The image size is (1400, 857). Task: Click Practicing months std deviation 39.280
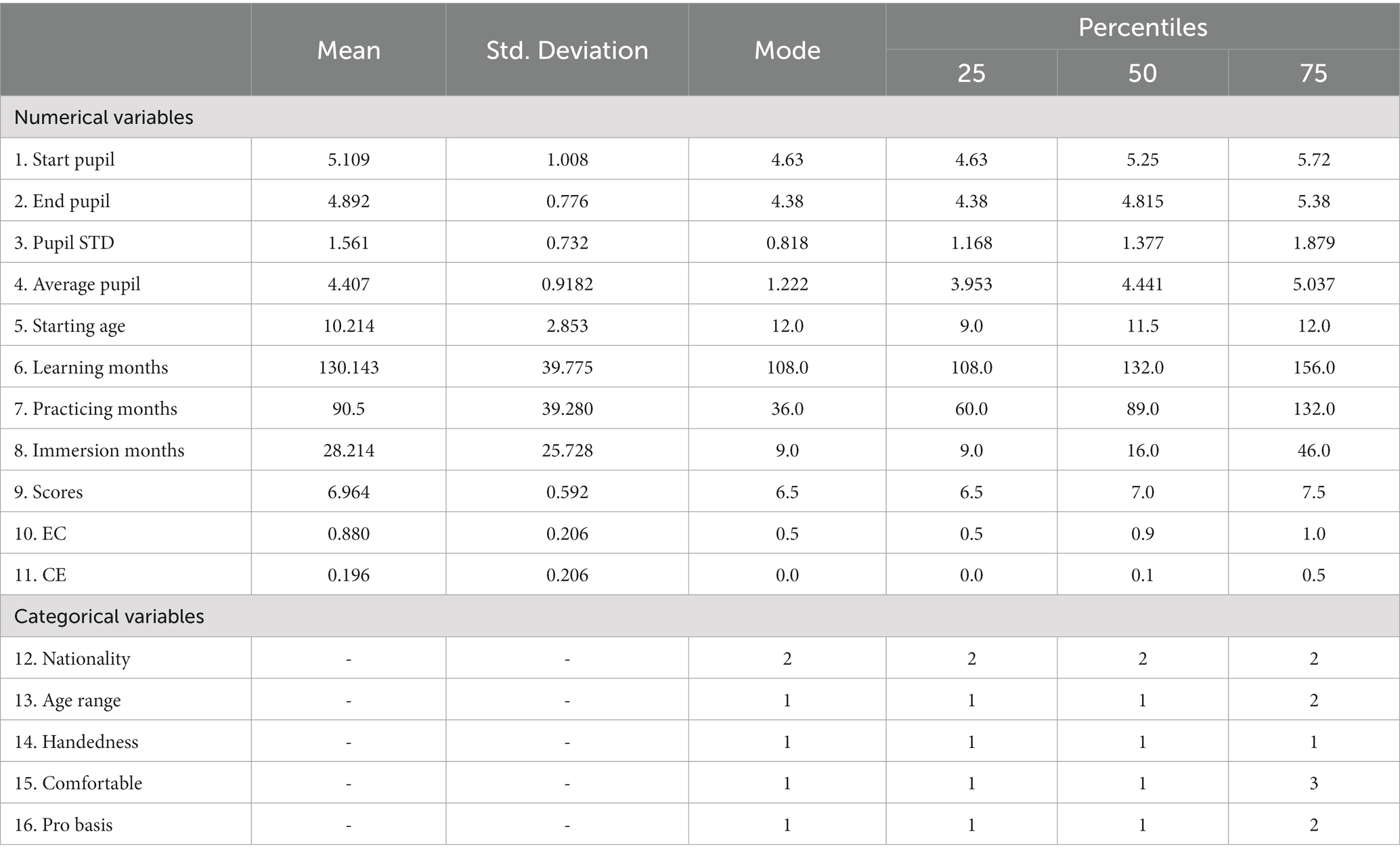pyautogui.click(x=567, y=409)
